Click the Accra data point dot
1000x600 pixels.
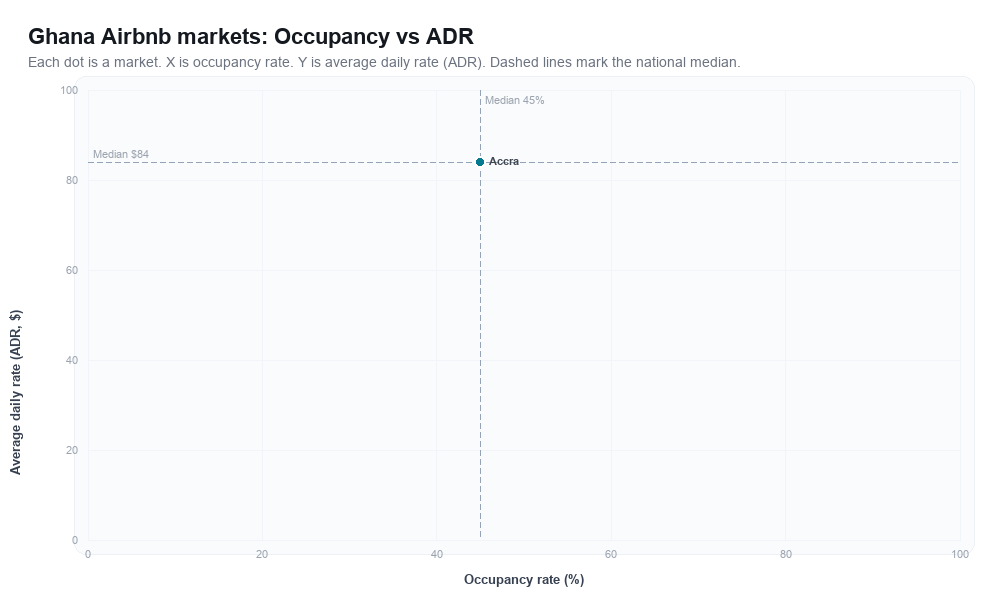point(480,162)
